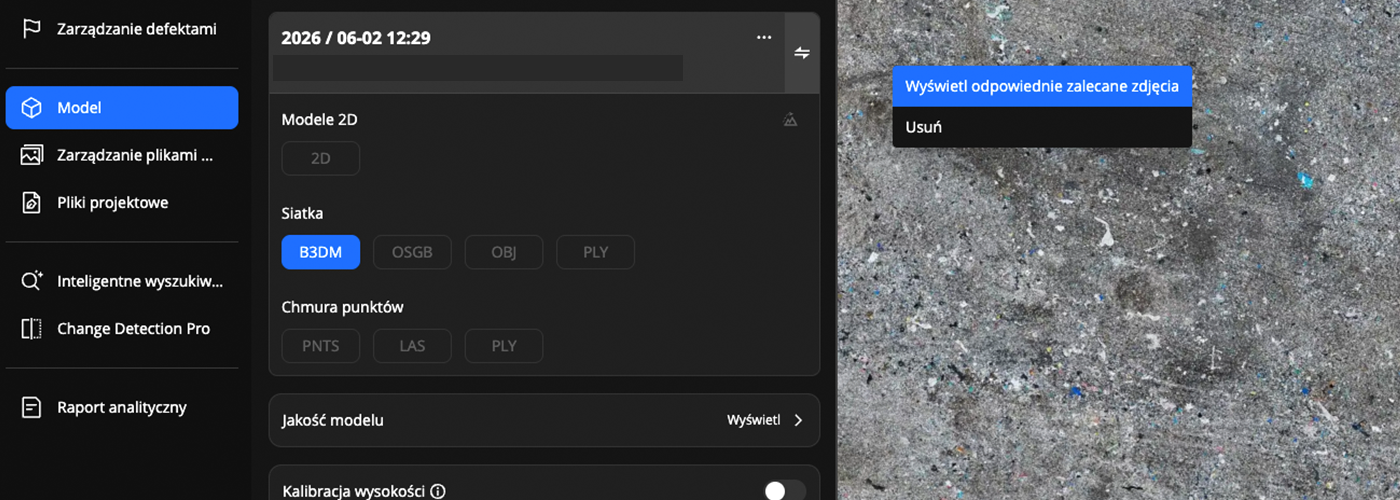1400x500 pixels.
Task: Click the swap arrows icon
Action: [x=802, y=53]
